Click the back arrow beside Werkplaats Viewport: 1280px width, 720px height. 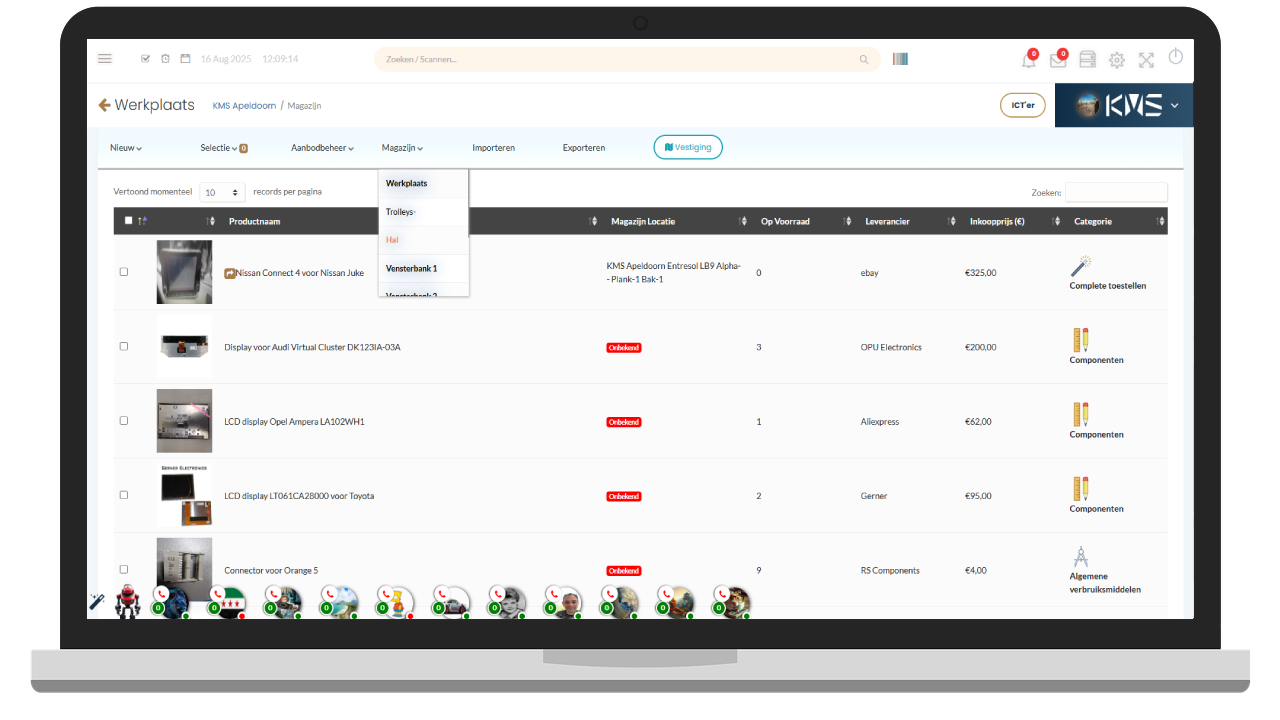(x=104, y=105)
